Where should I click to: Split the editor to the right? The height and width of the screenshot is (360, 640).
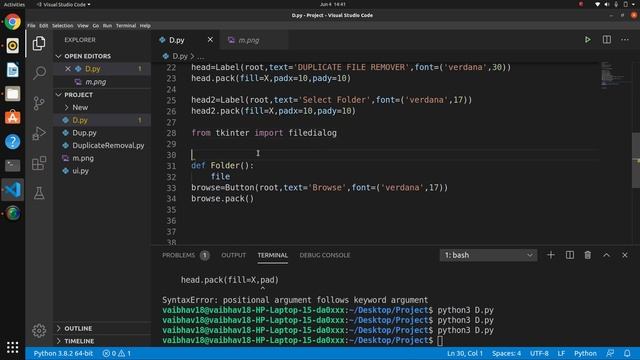coord(607,40)
